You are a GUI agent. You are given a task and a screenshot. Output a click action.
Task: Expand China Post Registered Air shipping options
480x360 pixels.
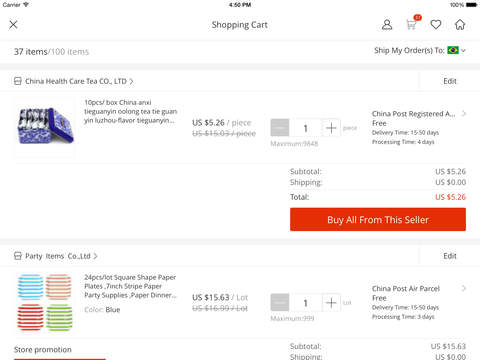point(463,114)
